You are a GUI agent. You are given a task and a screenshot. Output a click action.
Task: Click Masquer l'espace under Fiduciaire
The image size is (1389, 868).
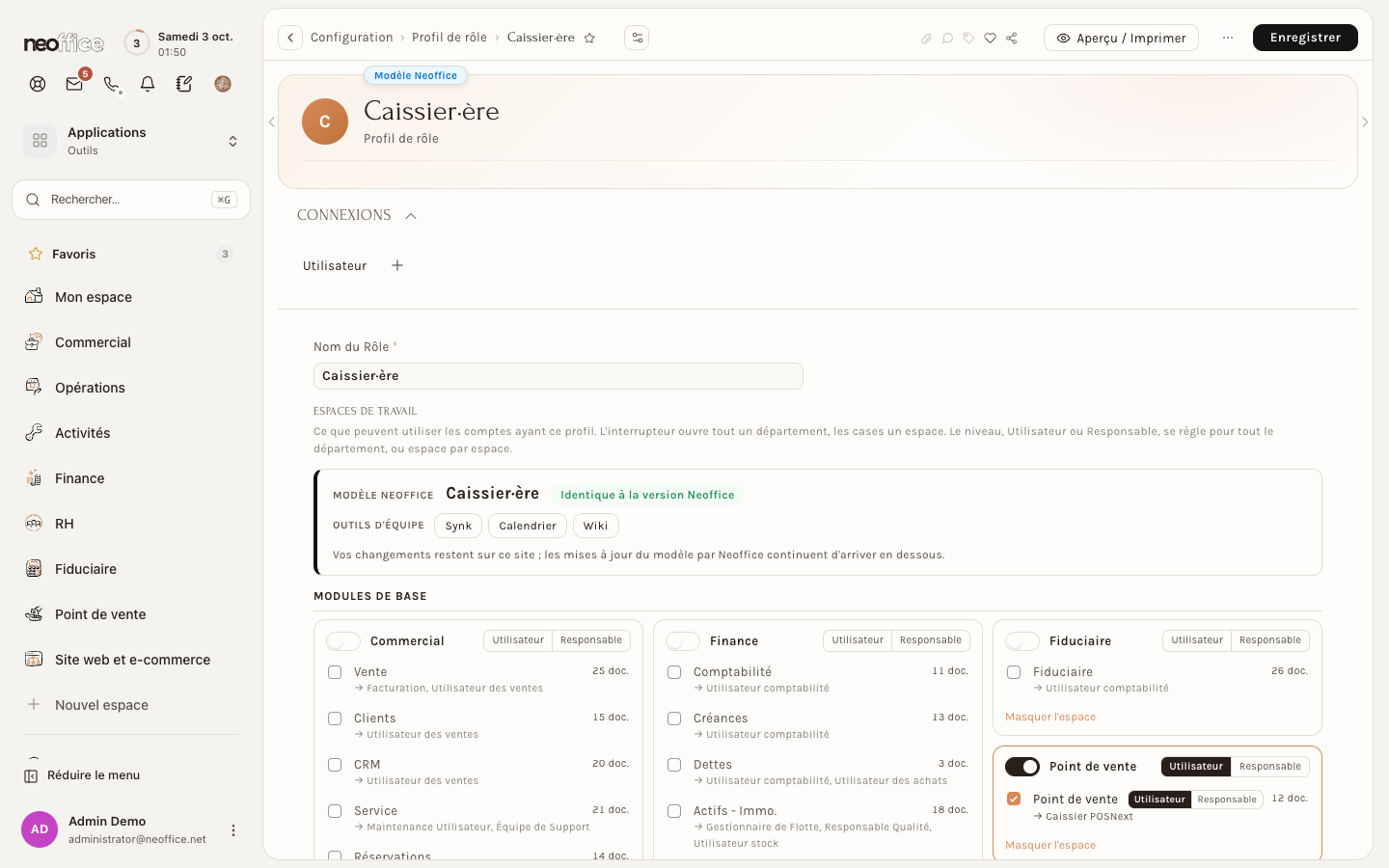[x=1050, y=718]
